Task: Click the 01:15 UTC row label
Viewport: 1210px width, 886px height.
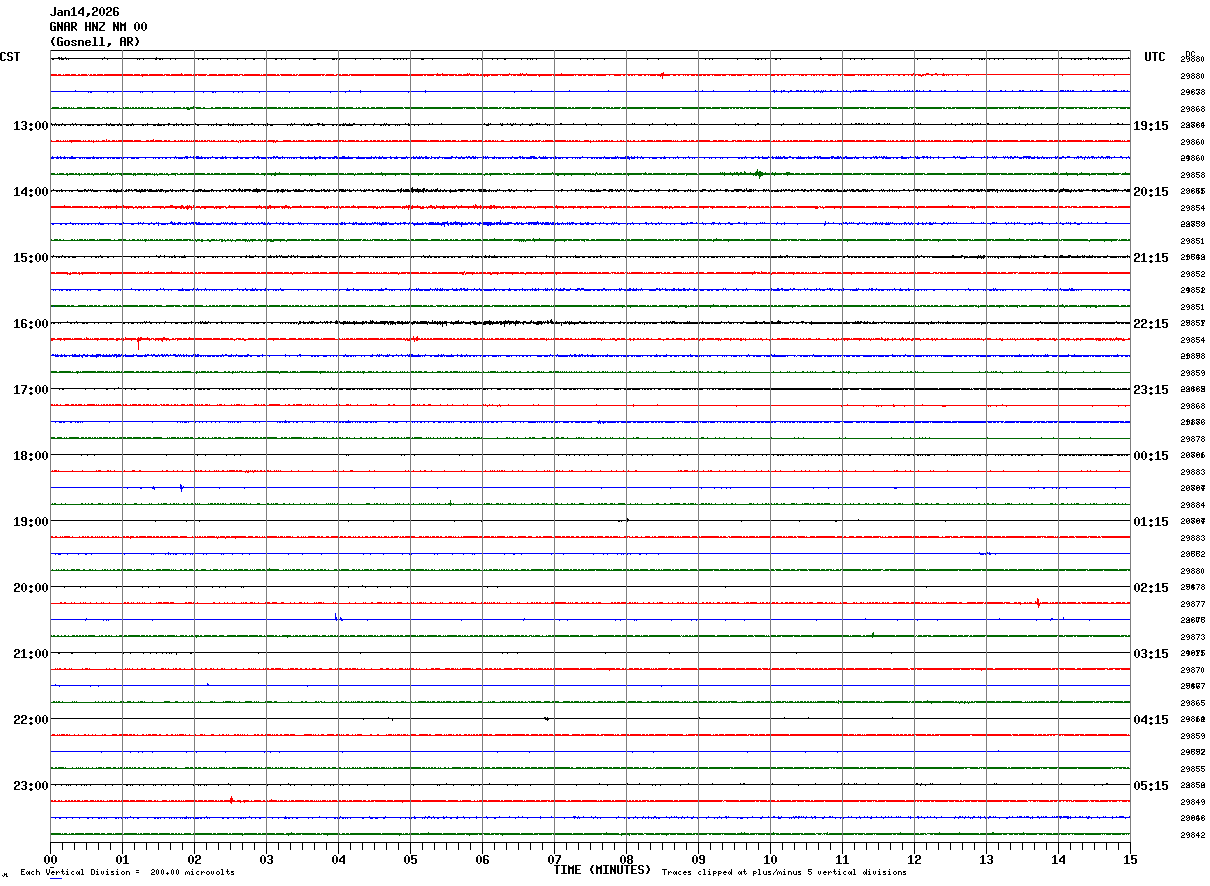Action: (1151, 522)
